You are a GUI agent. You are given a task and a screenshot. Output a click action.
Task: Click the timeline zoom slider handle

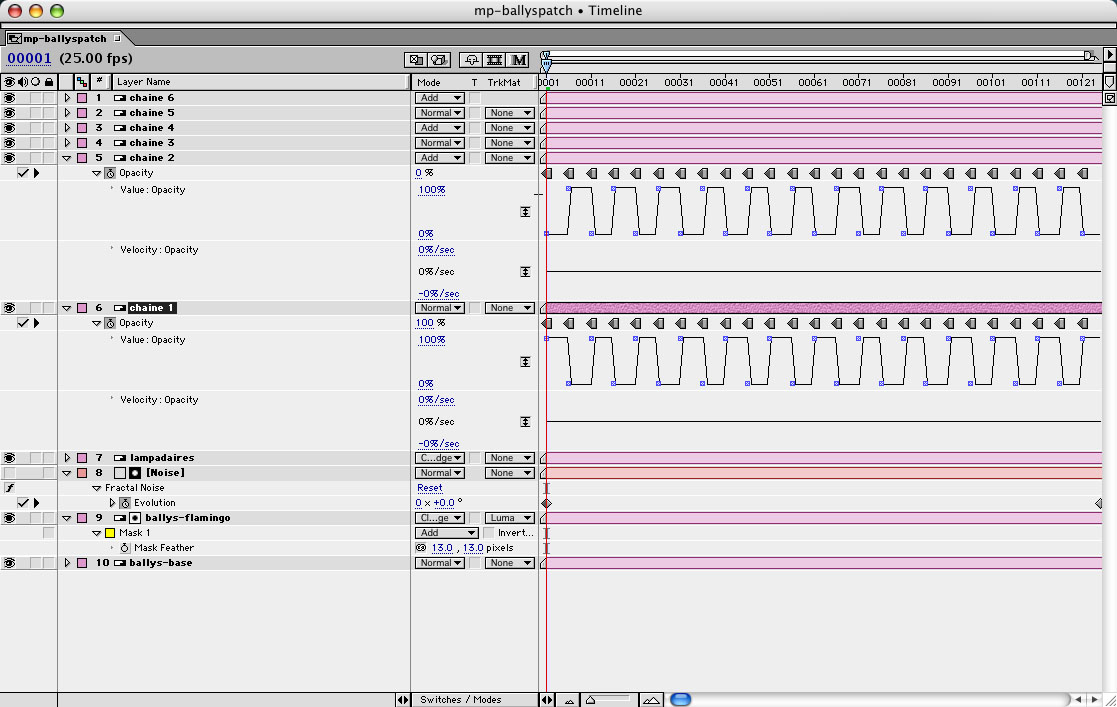tap(591, 700)
